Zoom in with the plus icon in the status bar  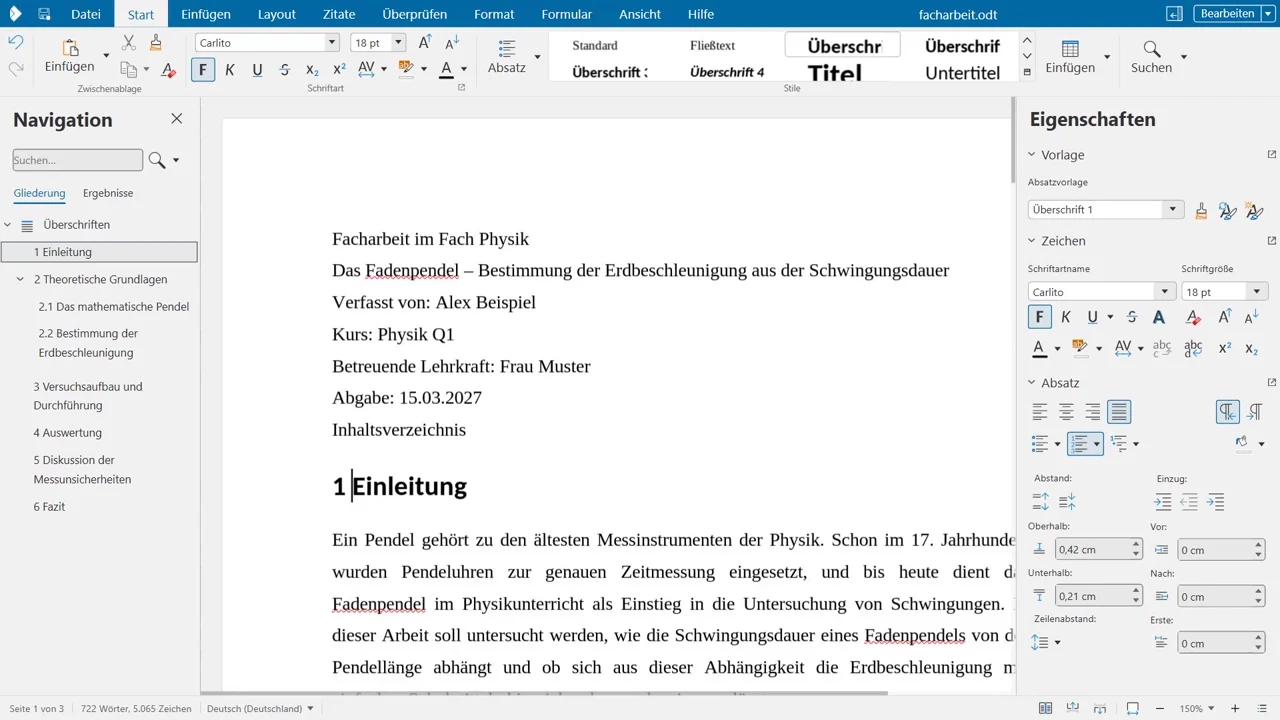pyautogui.click(x=1235, y=708)
